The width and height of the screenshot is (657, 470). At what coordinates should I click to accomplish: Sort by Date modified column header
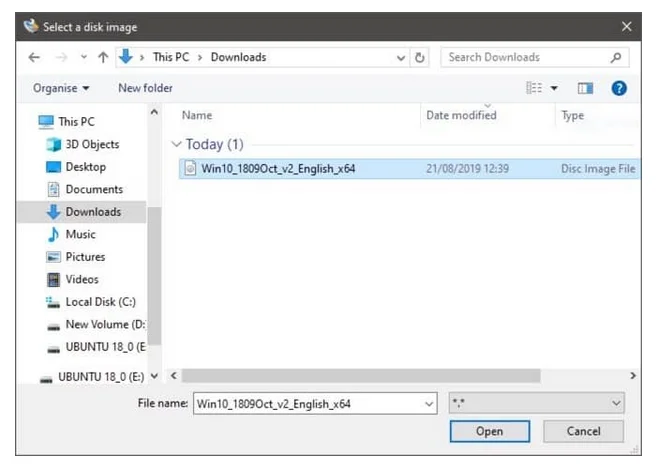coord(461,116)
